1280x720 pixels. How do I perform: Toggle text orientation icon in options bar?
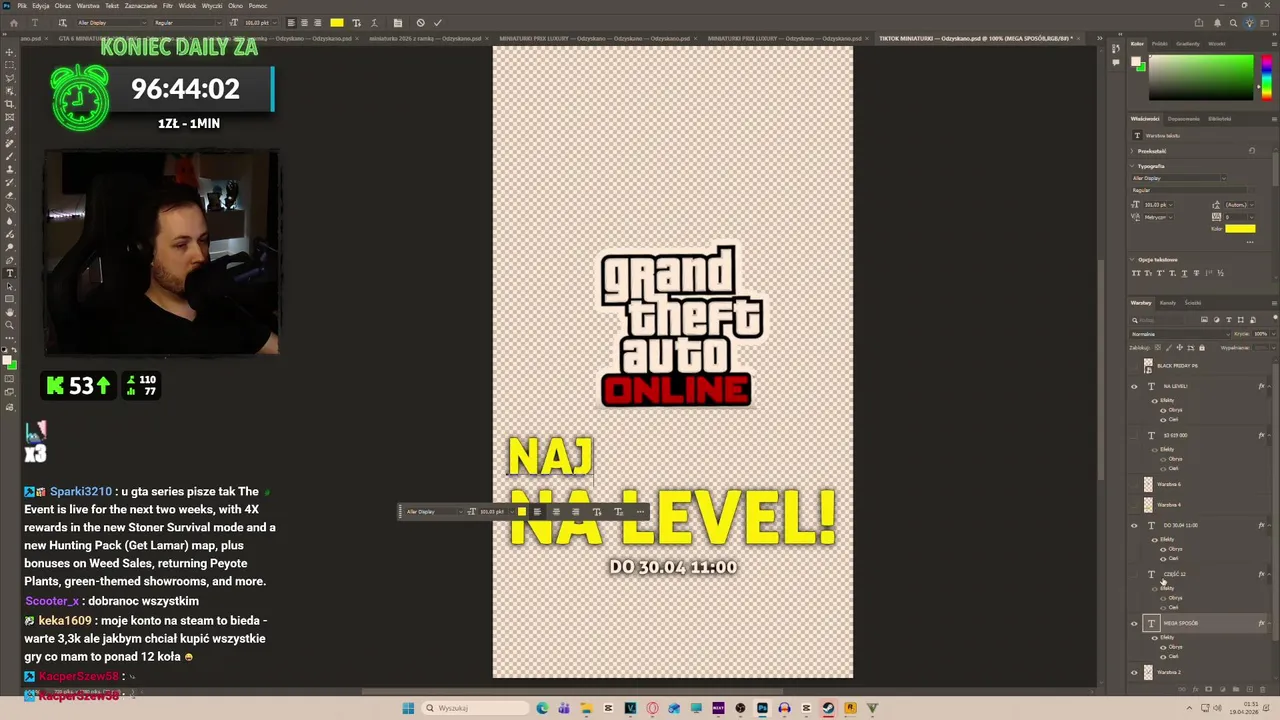[63, 23]
